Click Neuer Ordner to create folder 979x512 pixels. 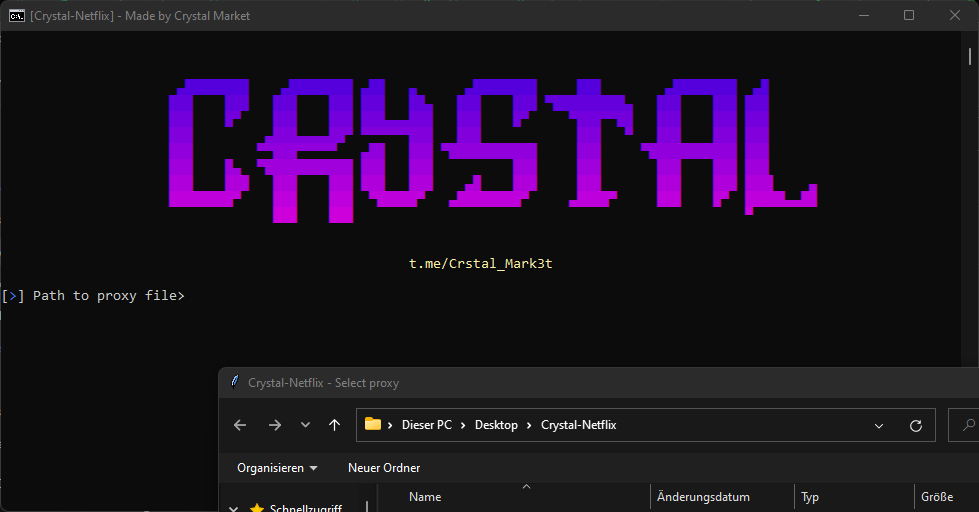384,468
